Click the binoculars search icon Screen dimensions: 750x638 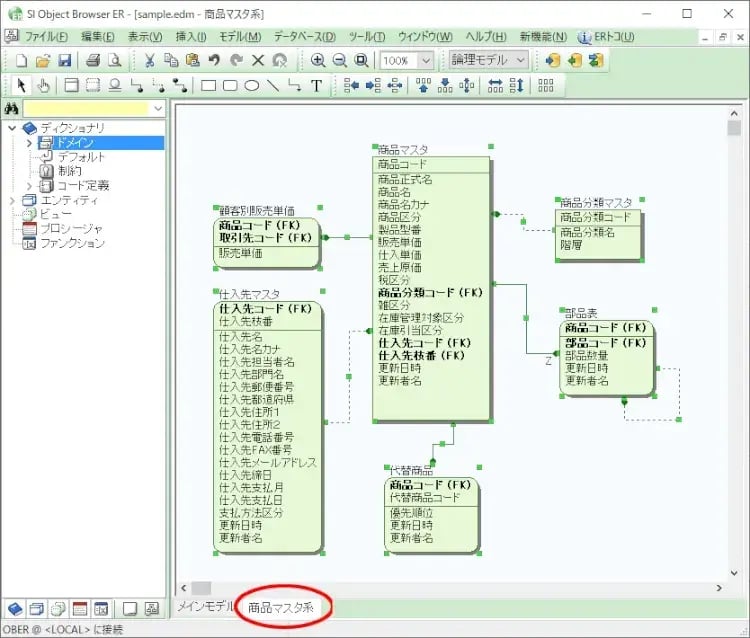[x=13, y=108]
